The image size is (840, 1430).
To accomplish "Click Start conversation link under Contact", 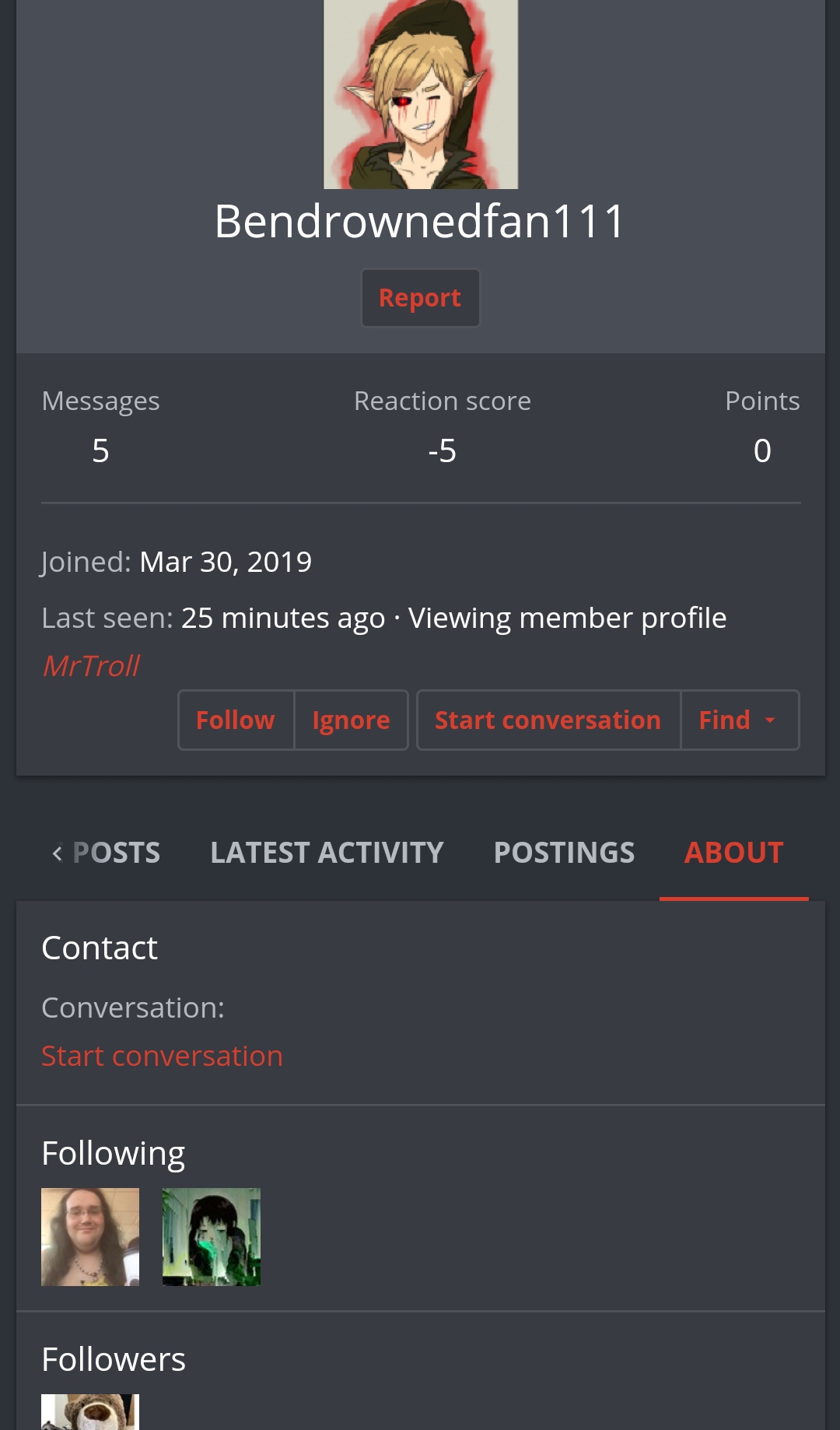I will (x=162, y=1056).
